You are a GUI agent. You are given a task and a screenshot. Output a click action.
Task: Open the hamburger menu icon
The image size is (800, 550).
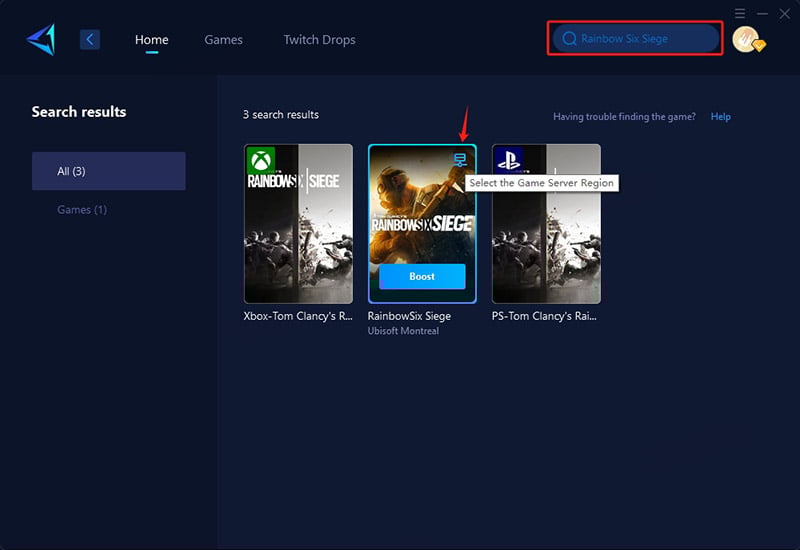pyautogui.click(x=740, y=13)
